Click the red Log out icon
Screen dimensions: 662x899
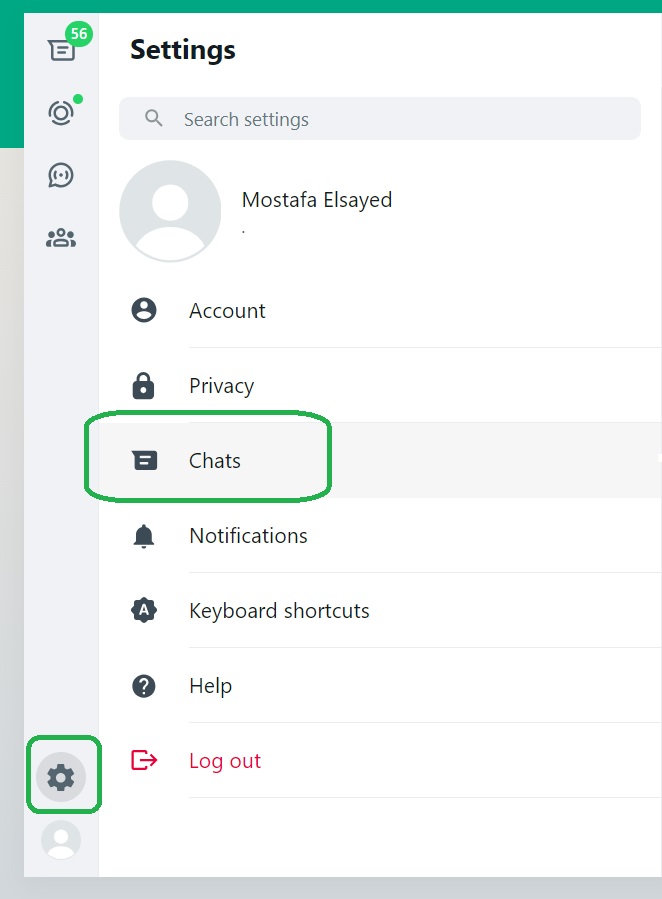tap(144, 761)
